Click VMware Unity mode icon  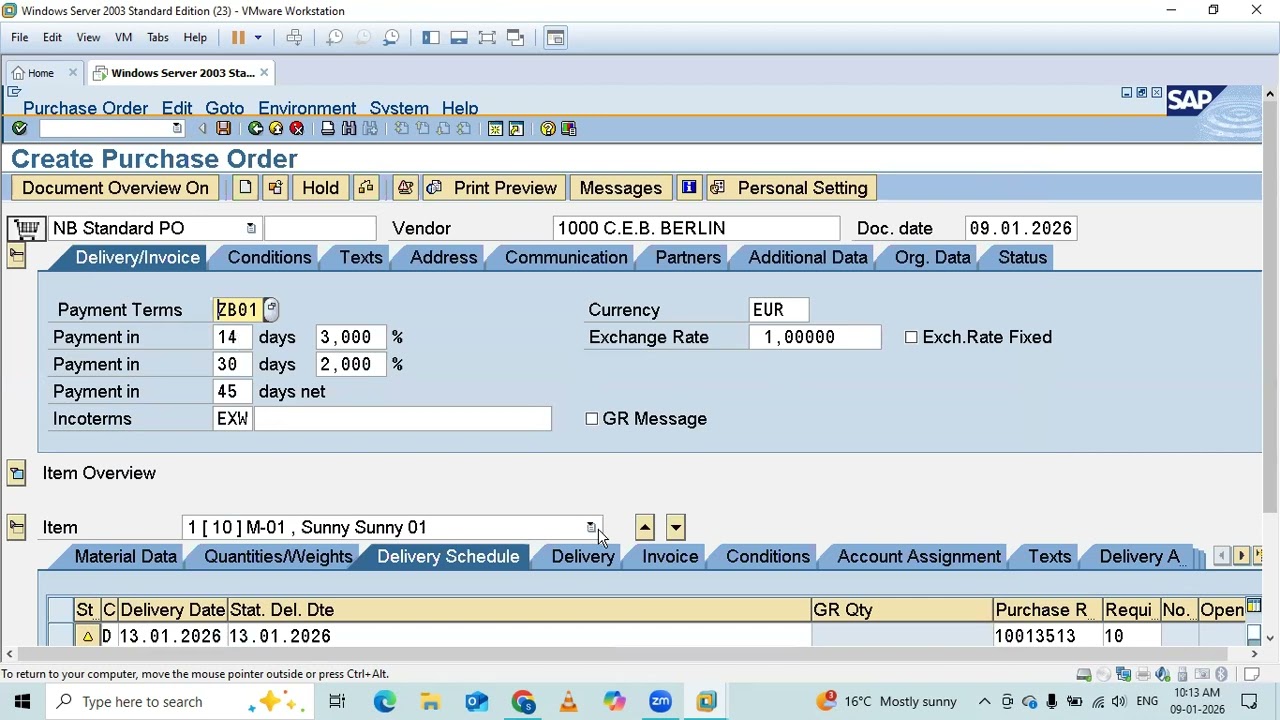pyautogui.click(x=516, y=38)
